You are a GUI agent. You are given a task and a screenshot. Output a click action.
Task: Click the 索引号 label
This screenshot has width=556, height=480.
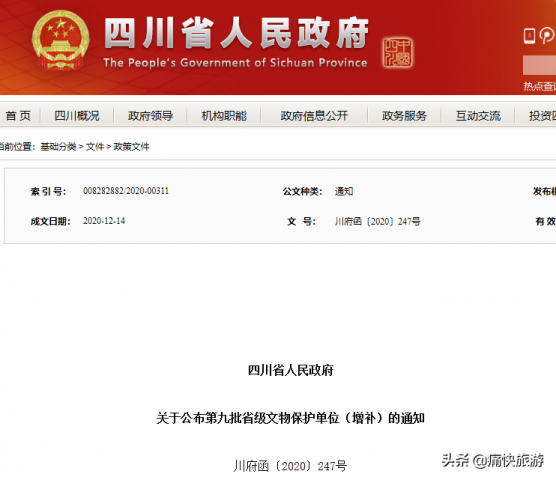click(x=48, y=191)
